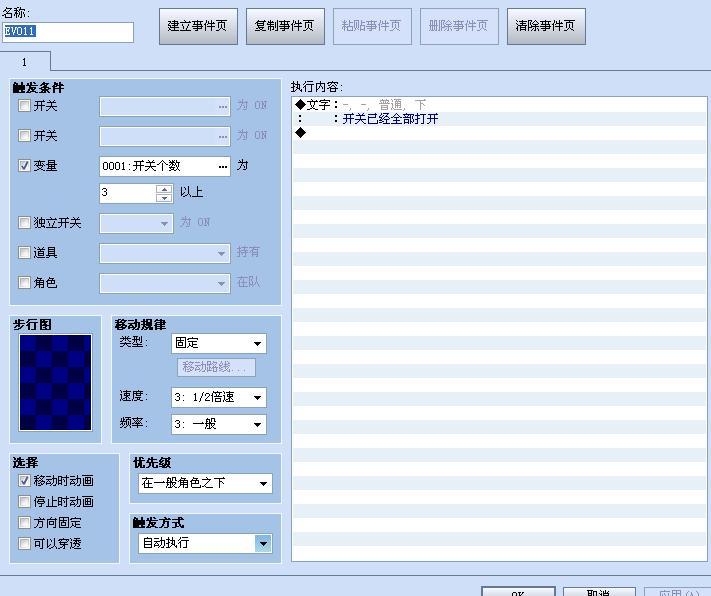Enable the 道具 condition checkbox
The width and height of the screenshot is (711, 596).
(x=24, y=253)
